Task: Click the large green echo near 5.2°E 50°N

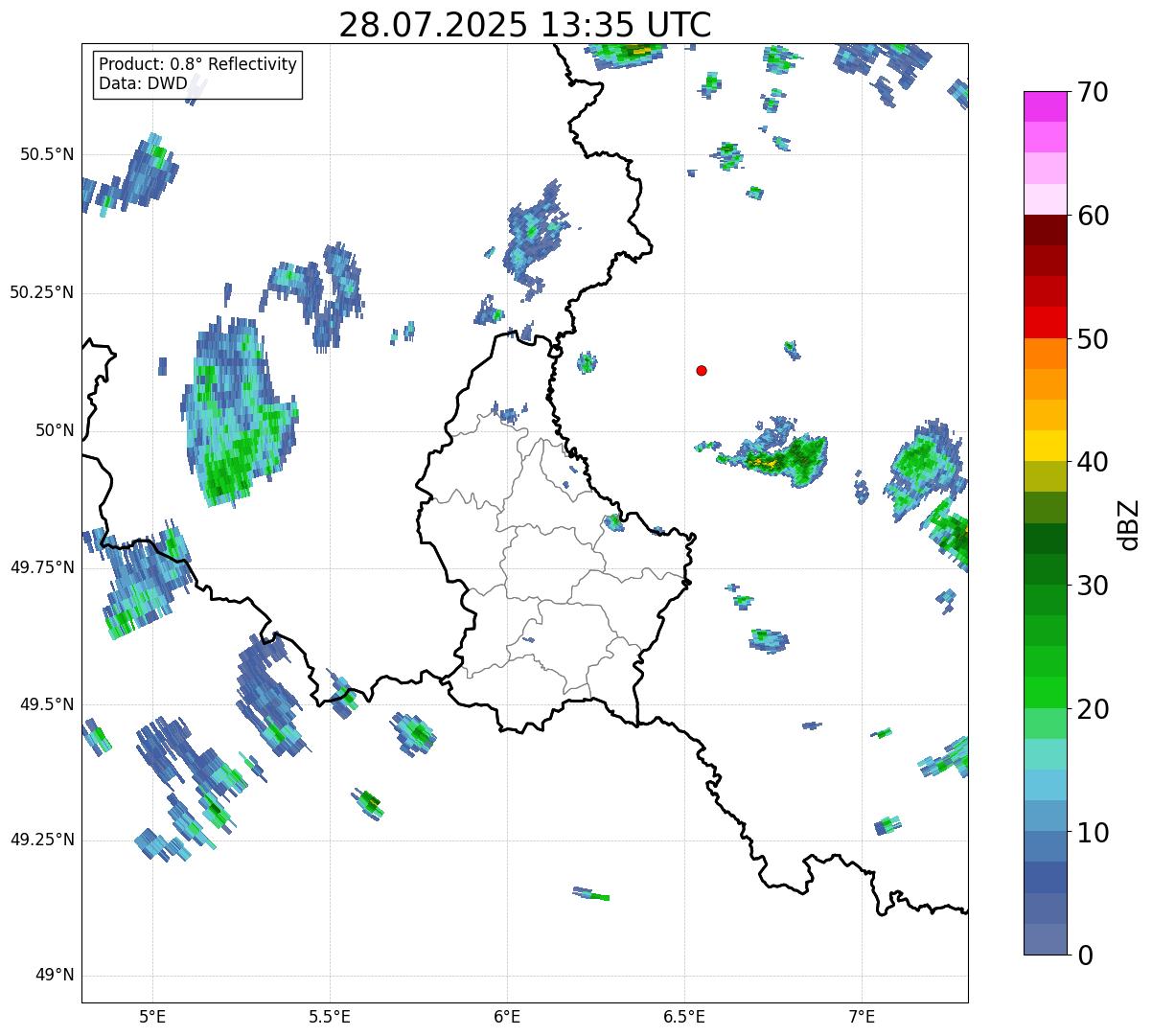Action: [x=238, y=410]
